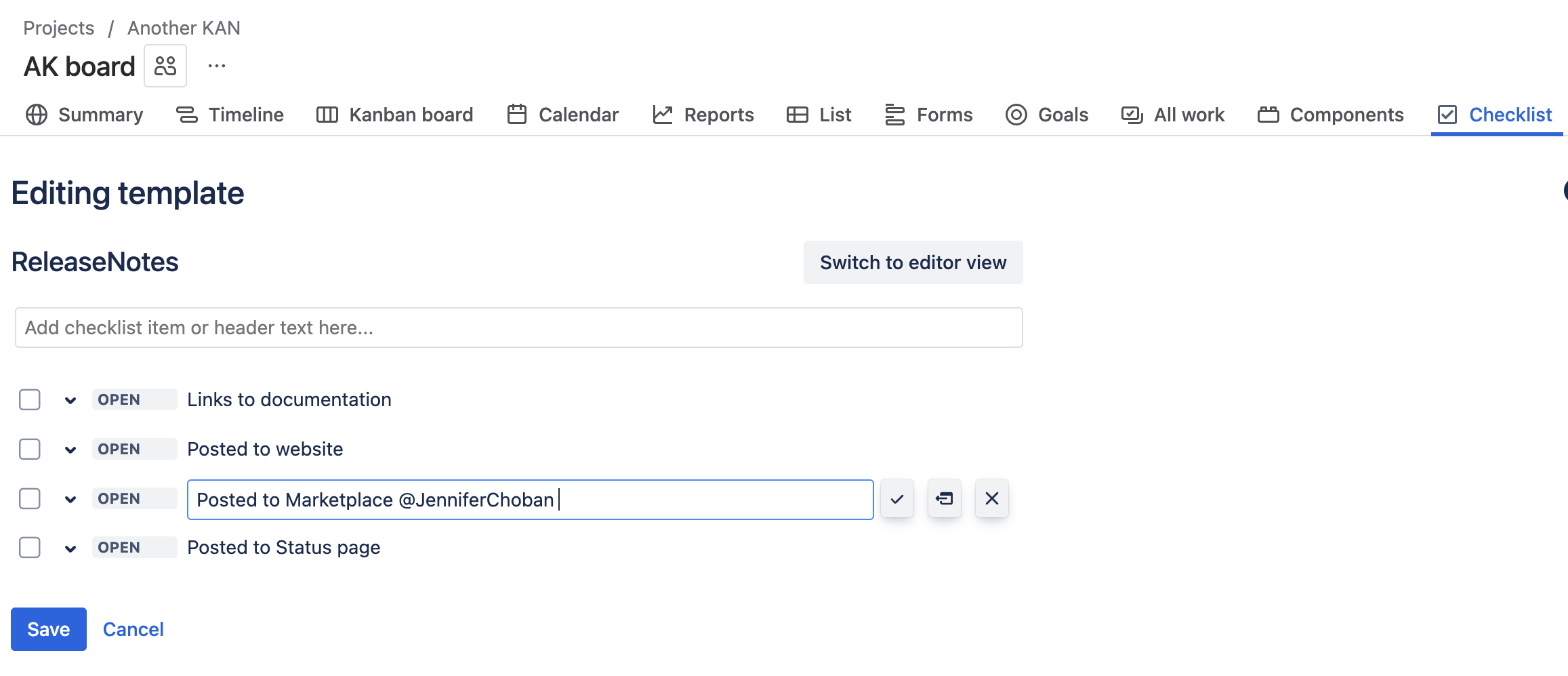This screenshot has height=676, width=1568.
Task: Open the Timeline tab
Action: point(230,115)
